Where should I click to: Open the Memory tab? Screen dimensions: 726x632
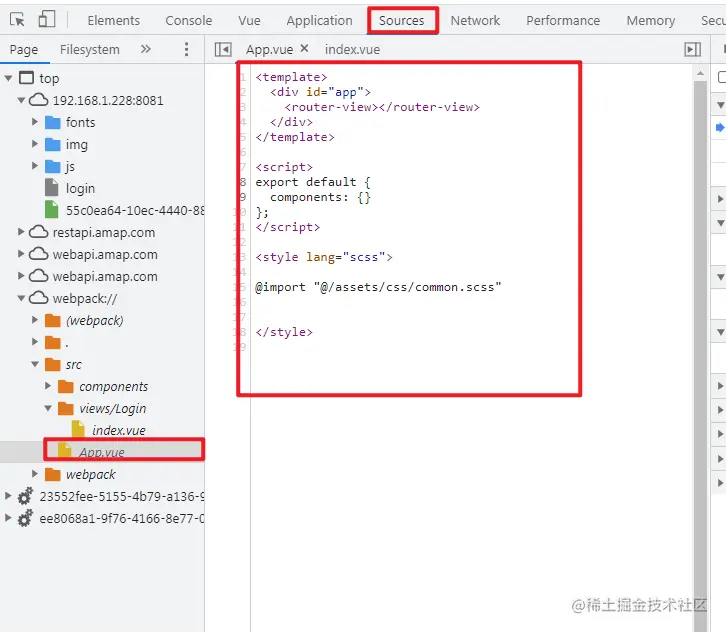[651, 20]
